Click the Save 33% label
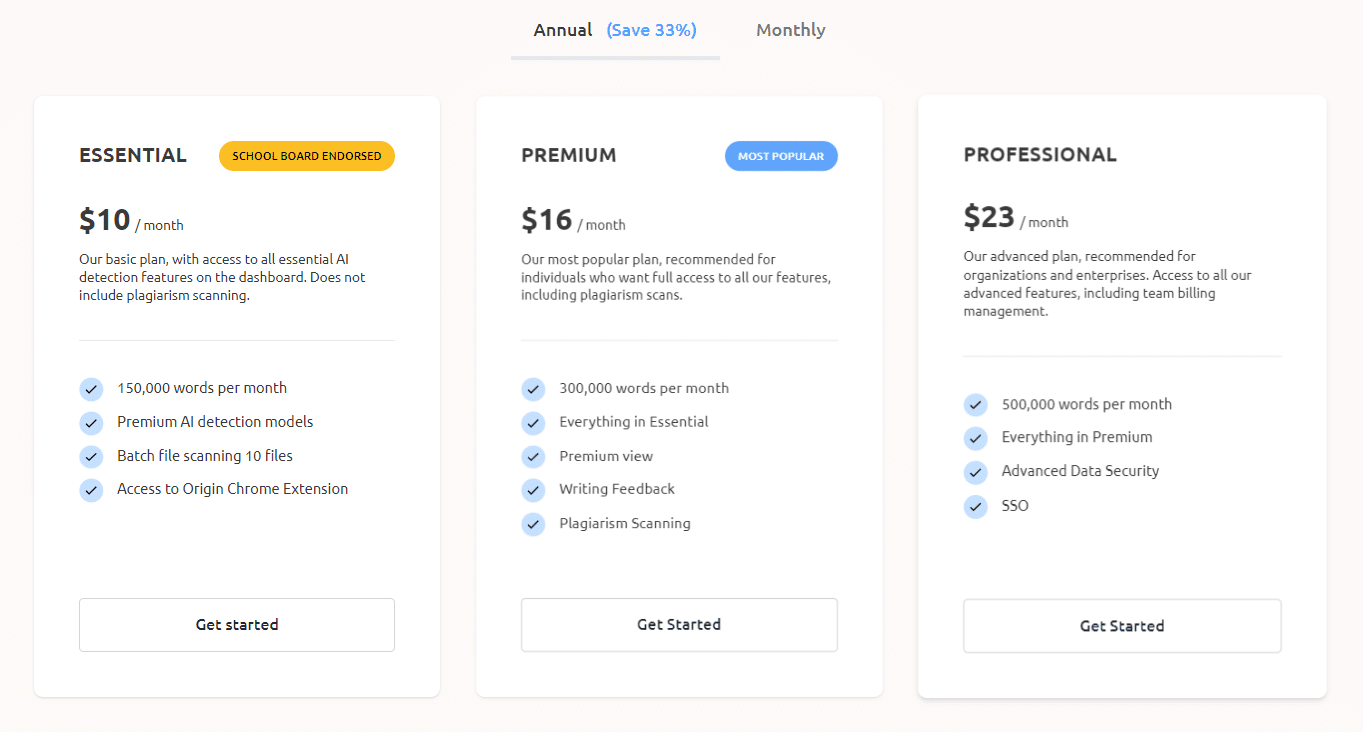The width and height of the screenshot is (1363, 732). pos(651,30)
